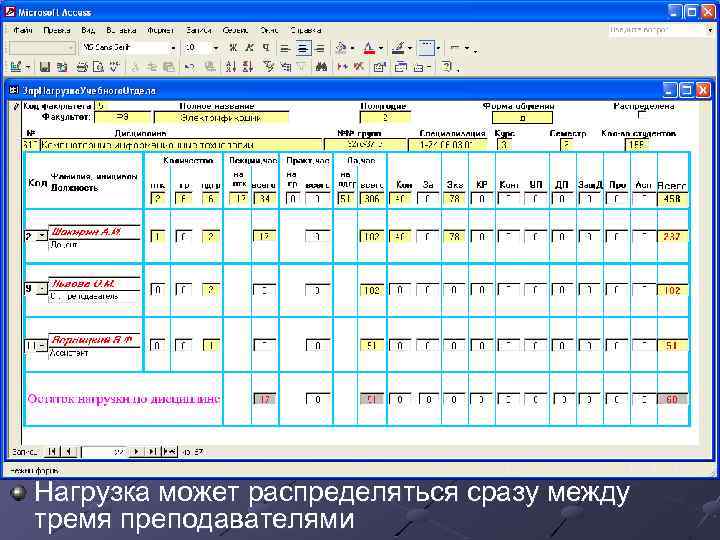Viewport: 720px width, 540px height.
Task: Center text using the alignment icon
Action: pos(303,48)
